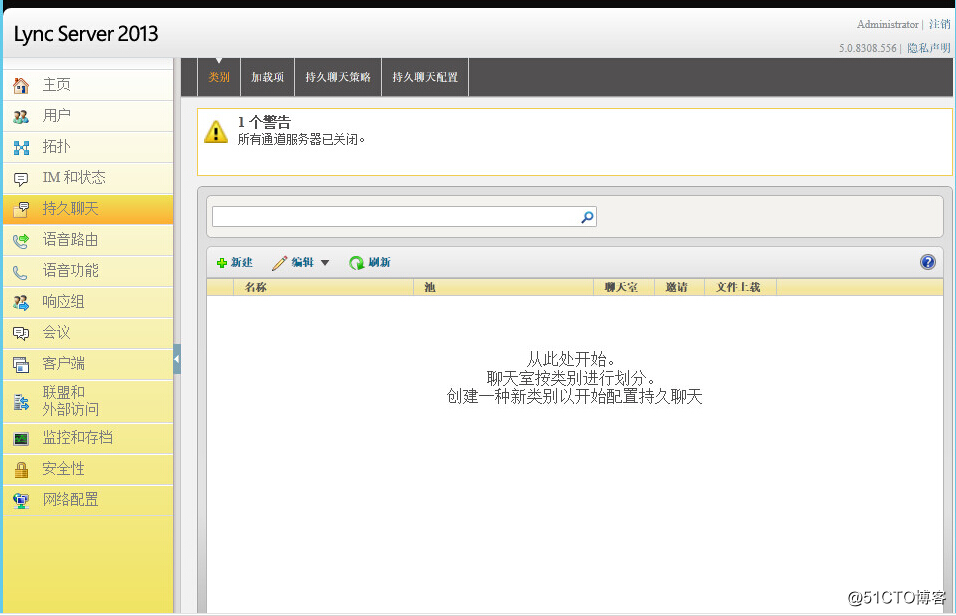Viewport: 956px width, 616px height.
Task: Click the pencil 编辑 icon
Action: (279, 263)
